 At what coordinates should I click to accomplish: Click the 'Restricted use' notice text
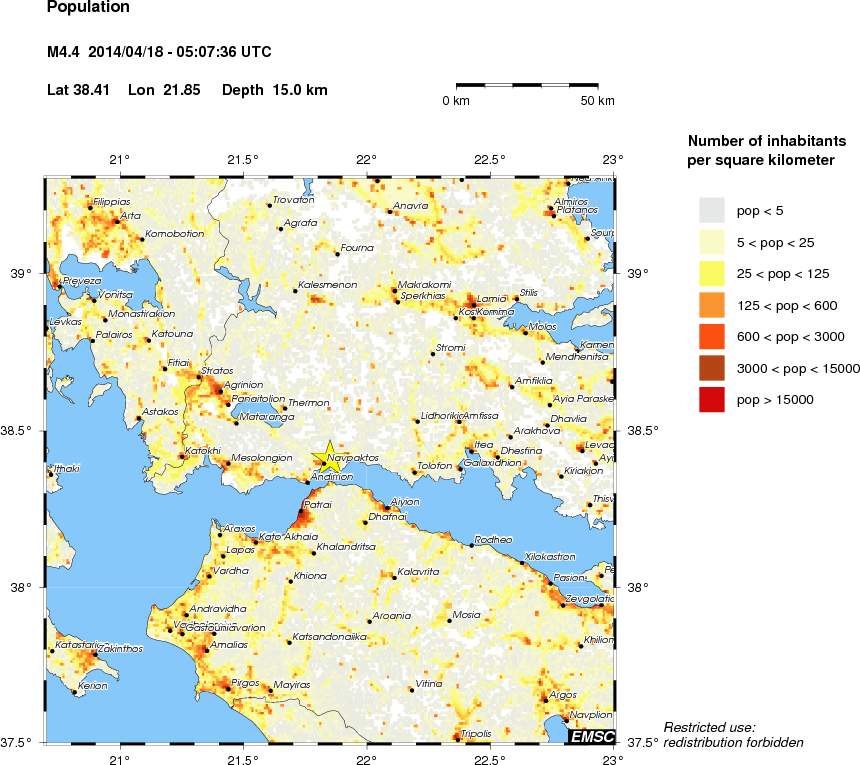(709, 727)
